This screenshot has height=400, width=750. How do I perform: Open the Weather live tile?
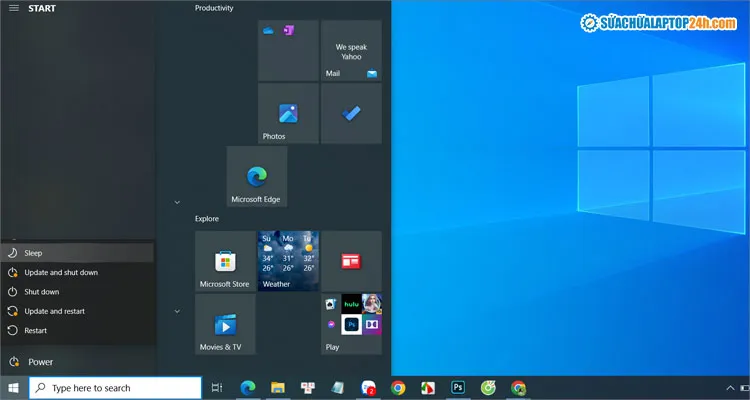click(288, 261)
